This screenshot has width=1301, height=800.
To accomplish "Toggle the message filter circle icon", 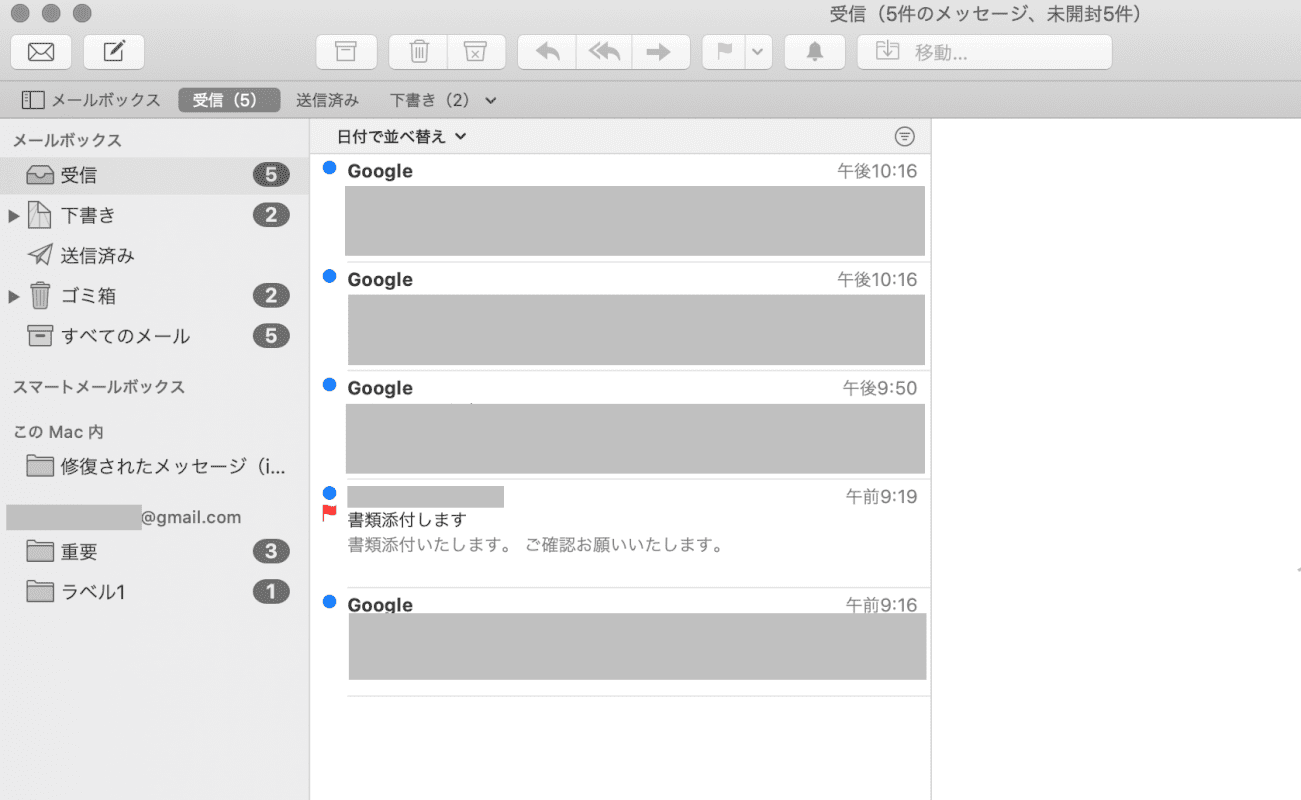I will click(x=904, y=136).
